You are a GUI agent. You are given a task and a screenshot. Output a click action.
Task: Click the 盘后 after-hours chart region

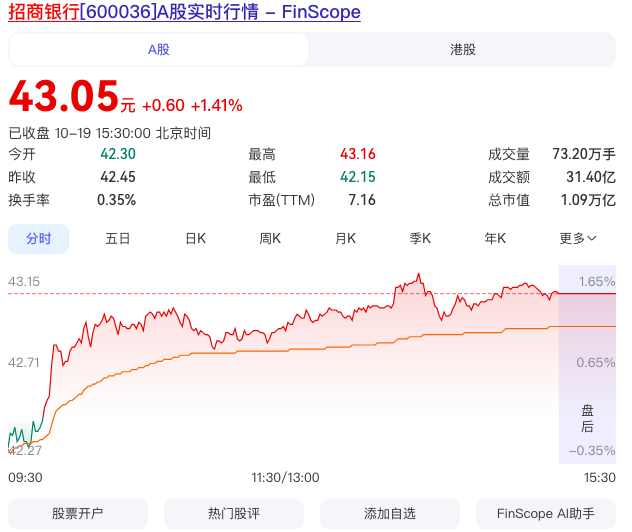point(587,364)
